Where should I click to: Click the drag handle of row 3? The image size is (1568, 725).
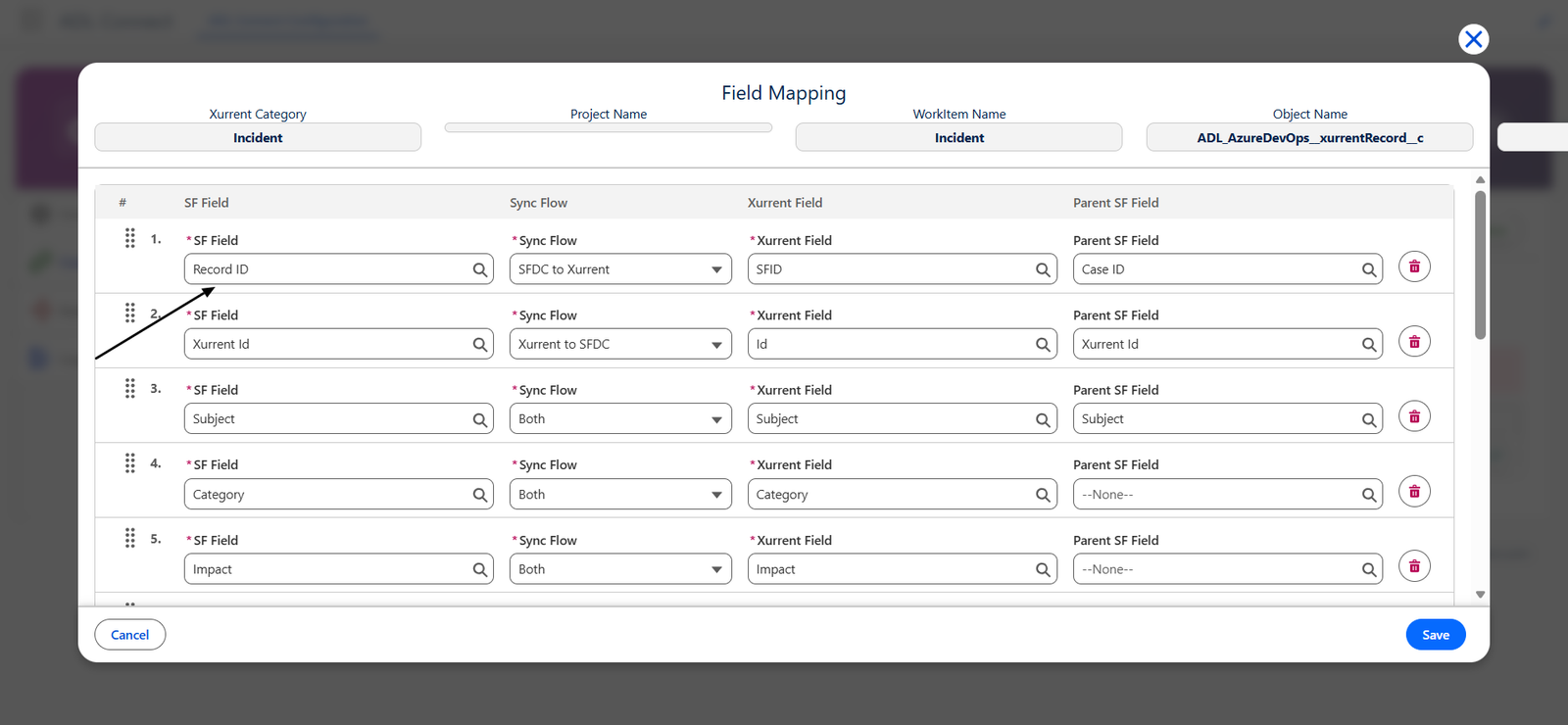click(129, 388)
